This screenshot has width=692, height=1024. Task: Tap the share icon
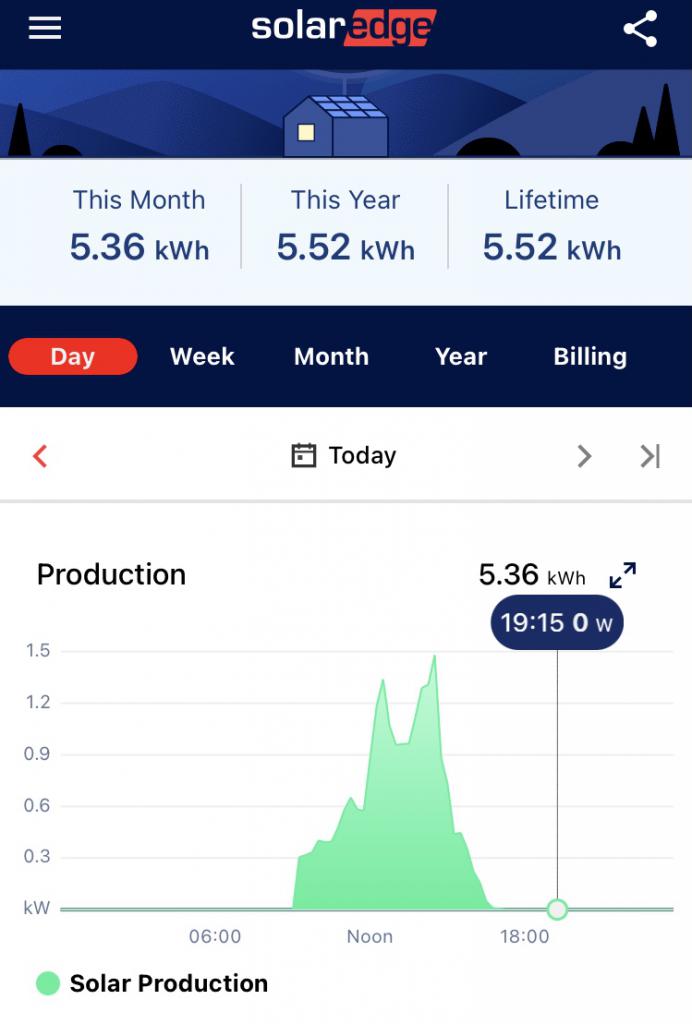click(640, 29)
